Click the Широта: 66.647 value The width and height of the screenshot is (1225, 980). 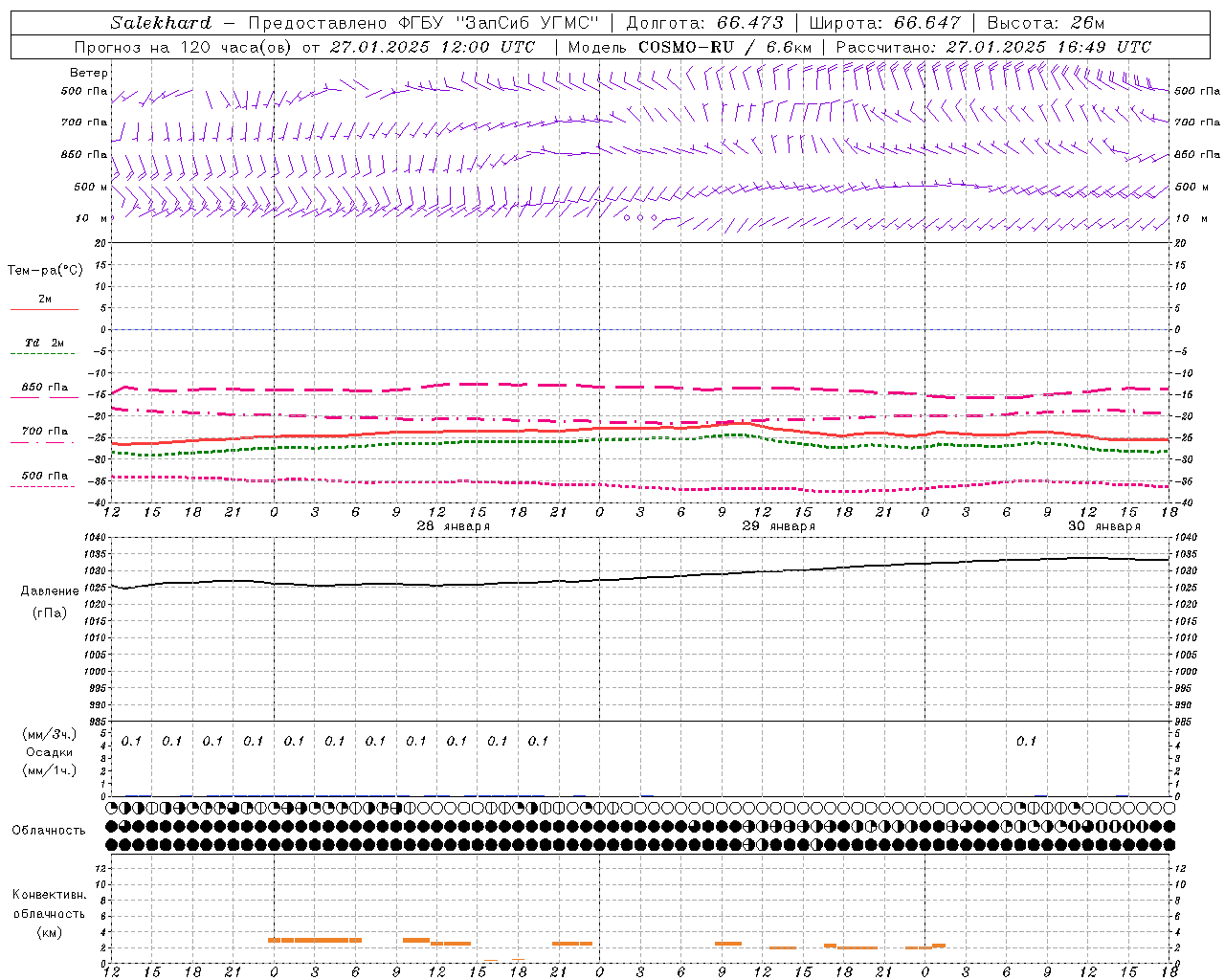click(884, 23)
